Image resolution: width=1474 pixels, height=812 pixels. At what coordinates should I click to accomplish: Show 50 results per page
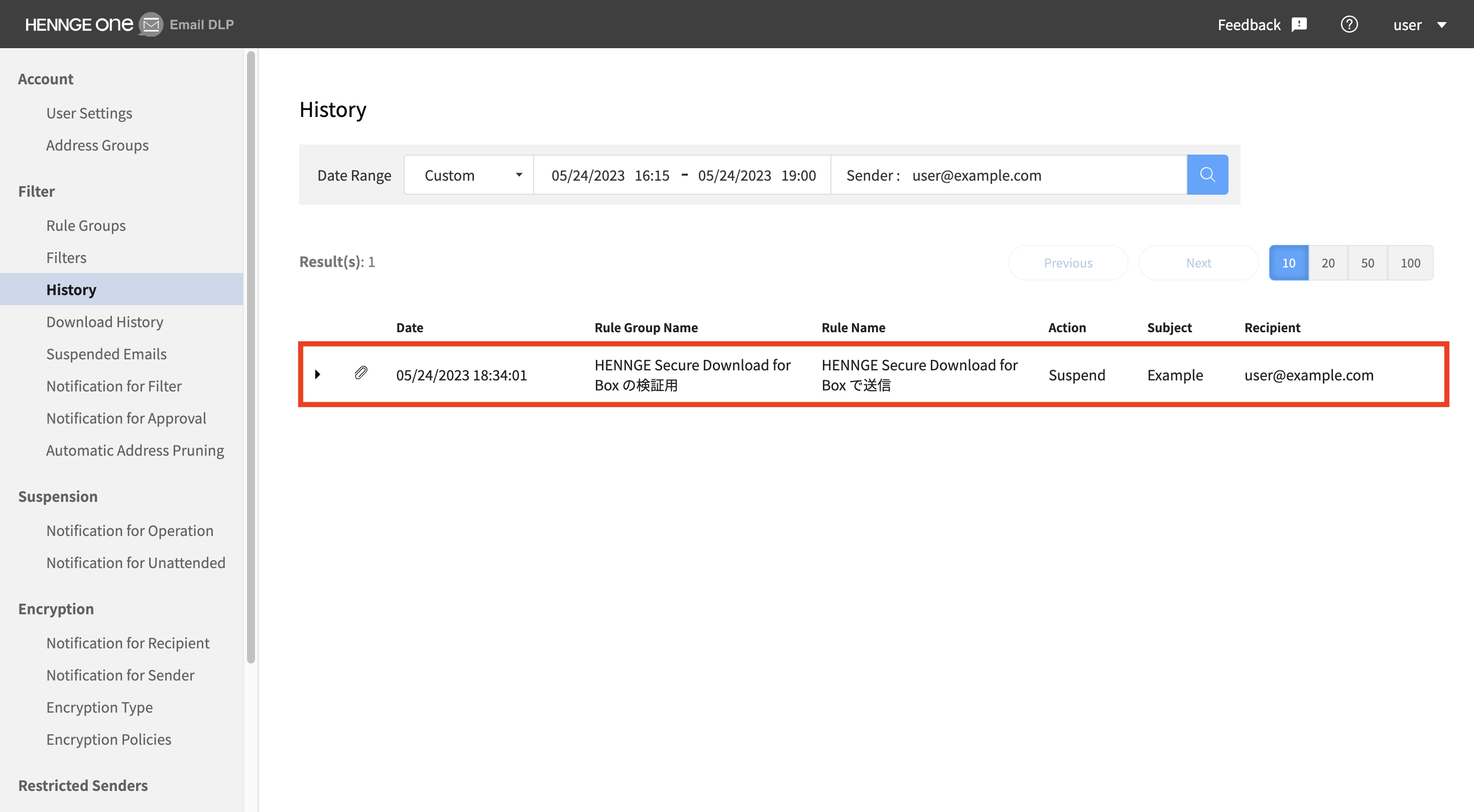(1368, 262)
